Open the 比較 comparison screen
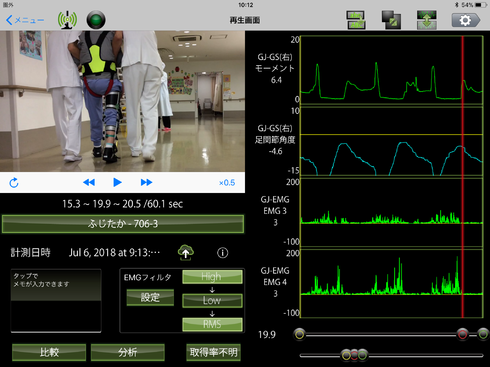Viewport: 490px width, 367px height. 49,352
